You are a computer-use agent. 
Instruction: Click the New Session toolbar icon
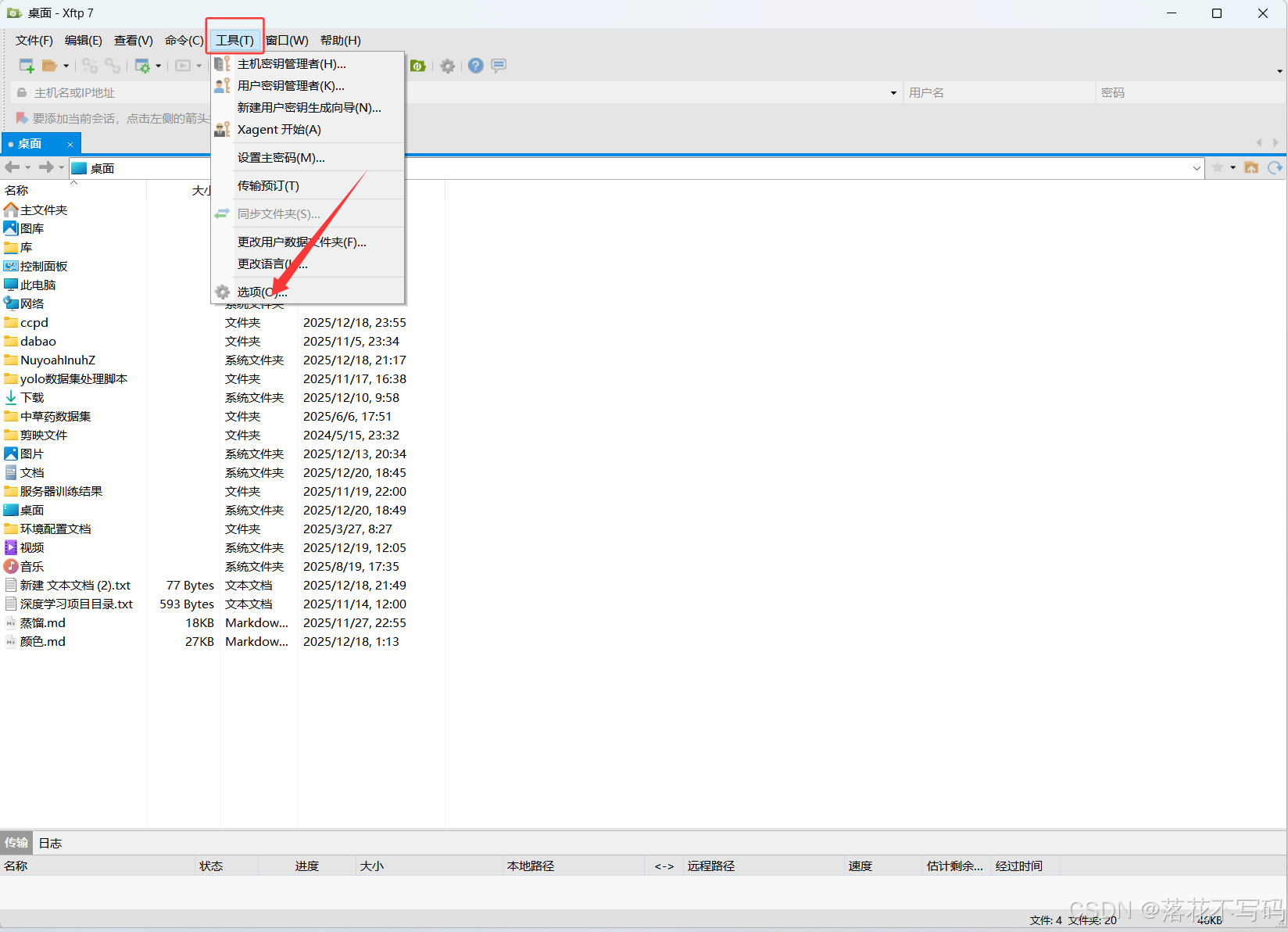click(27, 66)
